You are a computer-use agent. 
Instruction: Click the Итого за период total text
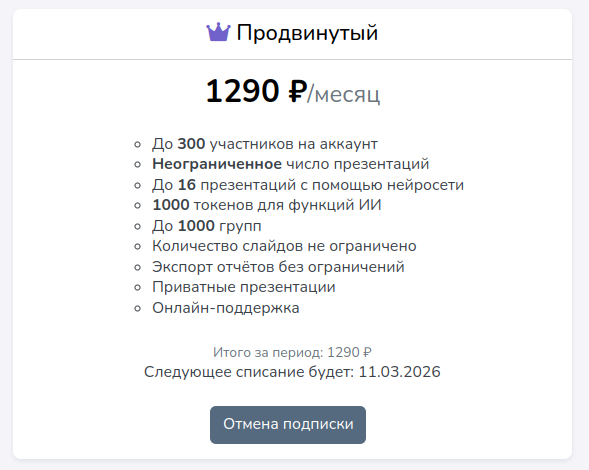tap(292, 352)
